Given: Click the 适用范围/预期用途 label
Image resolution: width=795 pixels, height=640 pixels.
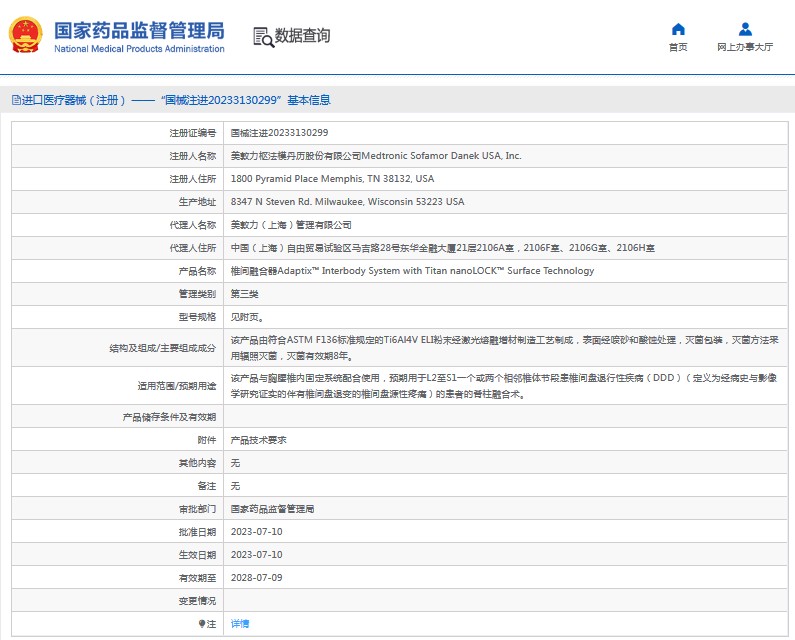Looking at the screenshot, I should pyautogui.click(x=176, y=386).
